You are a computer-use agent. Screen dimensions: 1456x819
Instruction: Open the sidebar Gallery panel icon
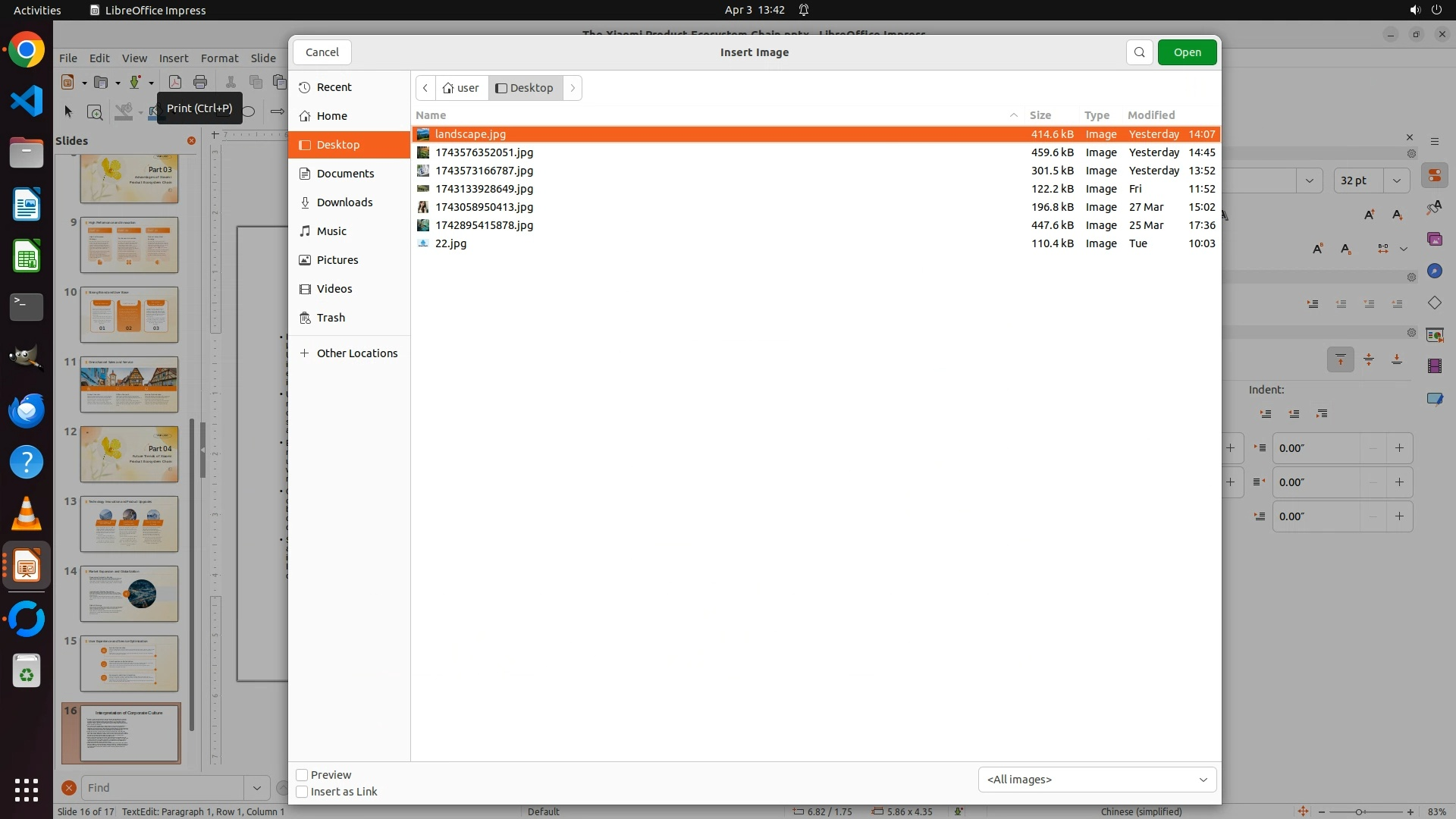pos(1434,240)
